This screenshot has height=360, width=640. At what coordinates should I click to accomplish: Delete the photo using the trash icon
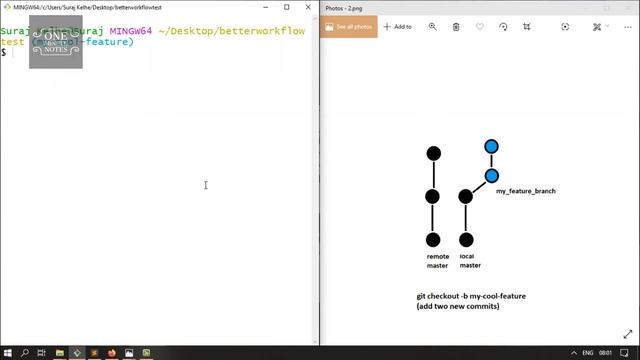point(456,27)
